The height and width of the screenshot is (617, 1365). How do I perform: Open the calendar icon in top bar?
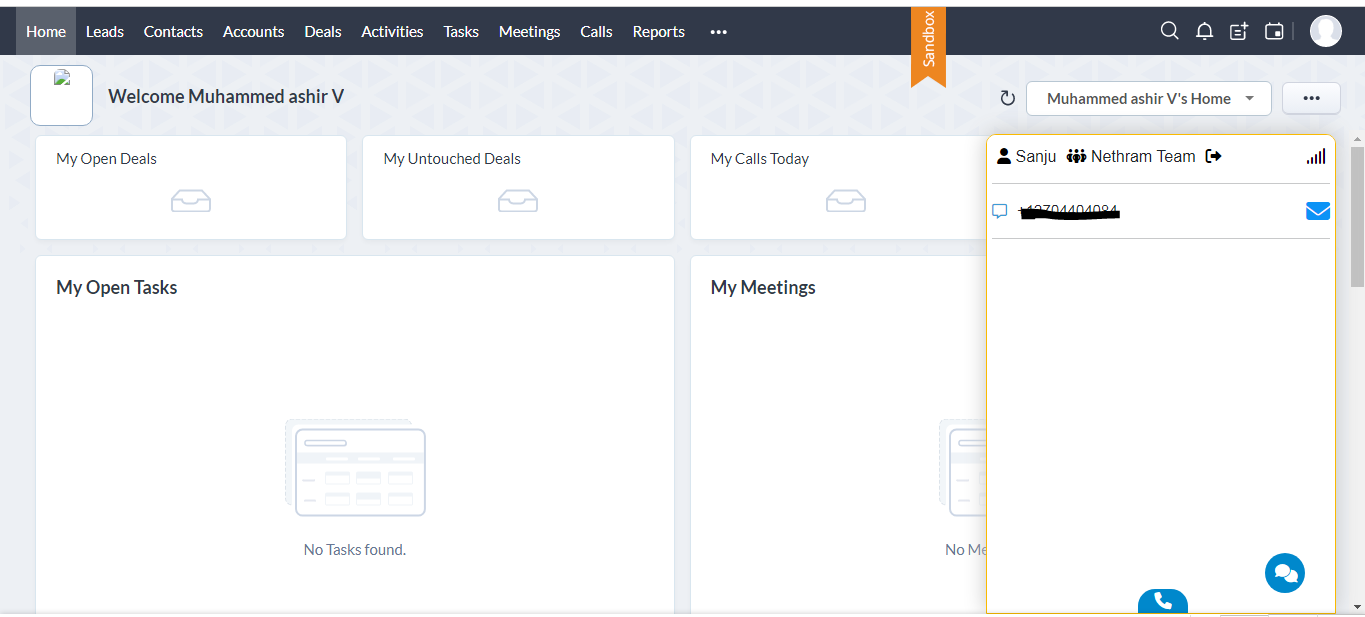[x=1274, y=31]
